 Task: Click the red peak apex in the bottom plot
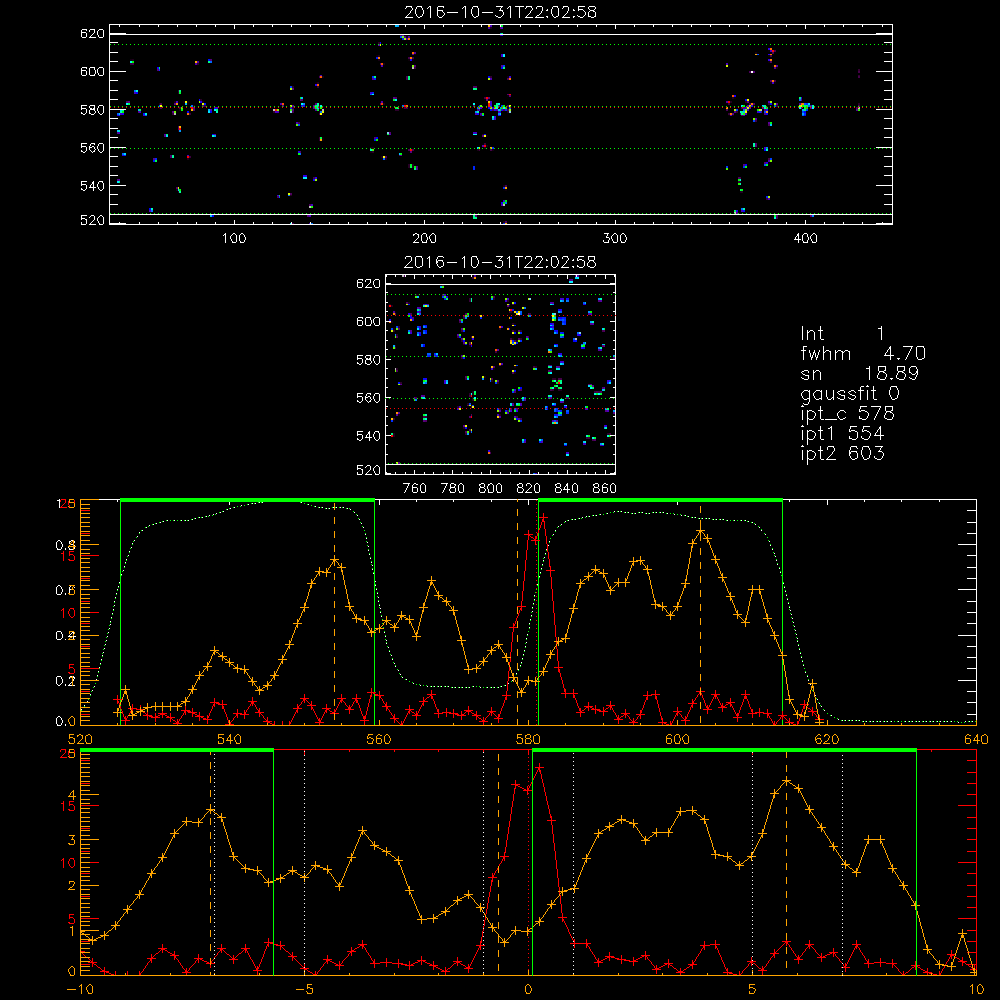coord(539,768)
